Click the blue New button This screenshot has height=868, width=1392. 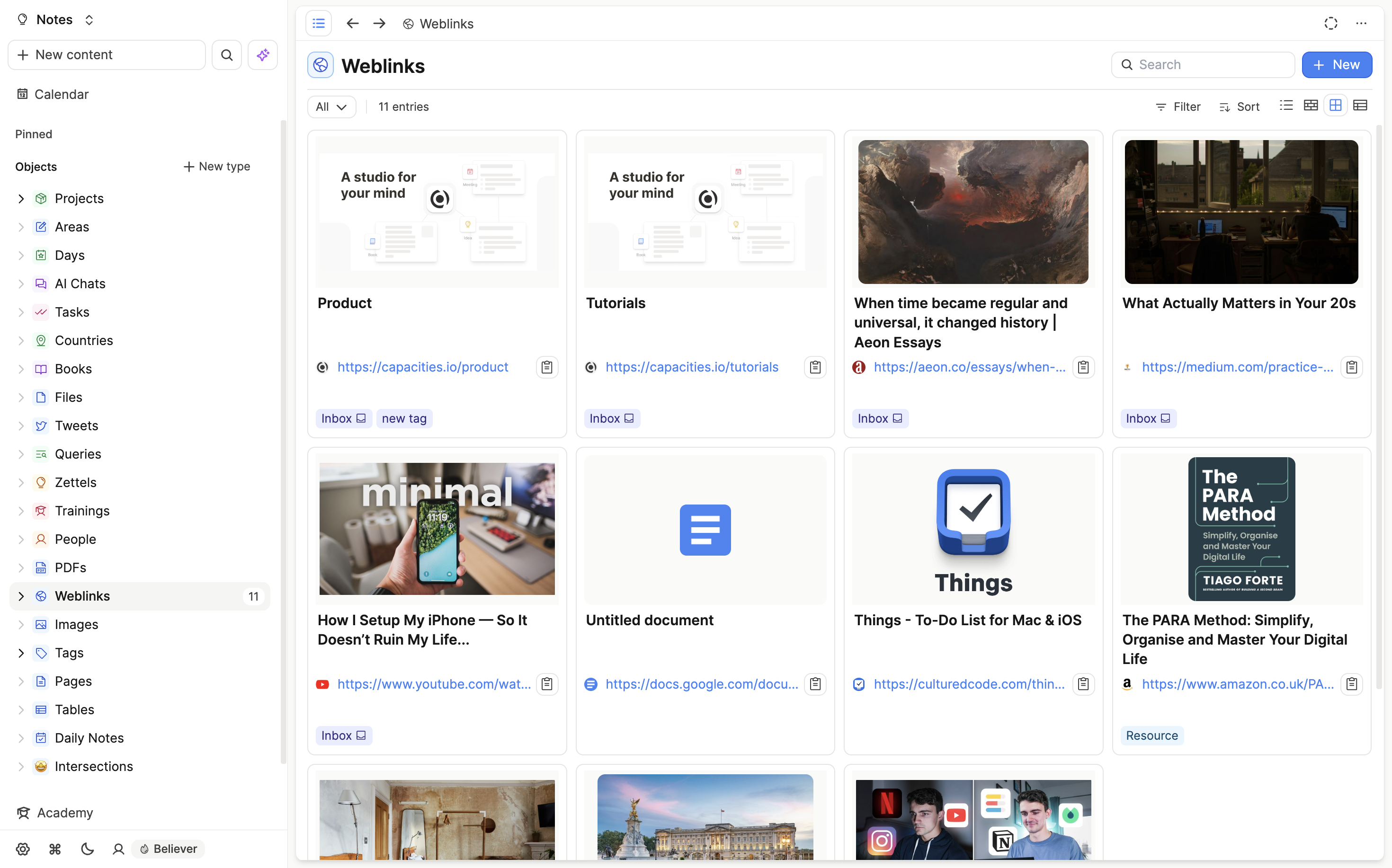[1336, 64]
